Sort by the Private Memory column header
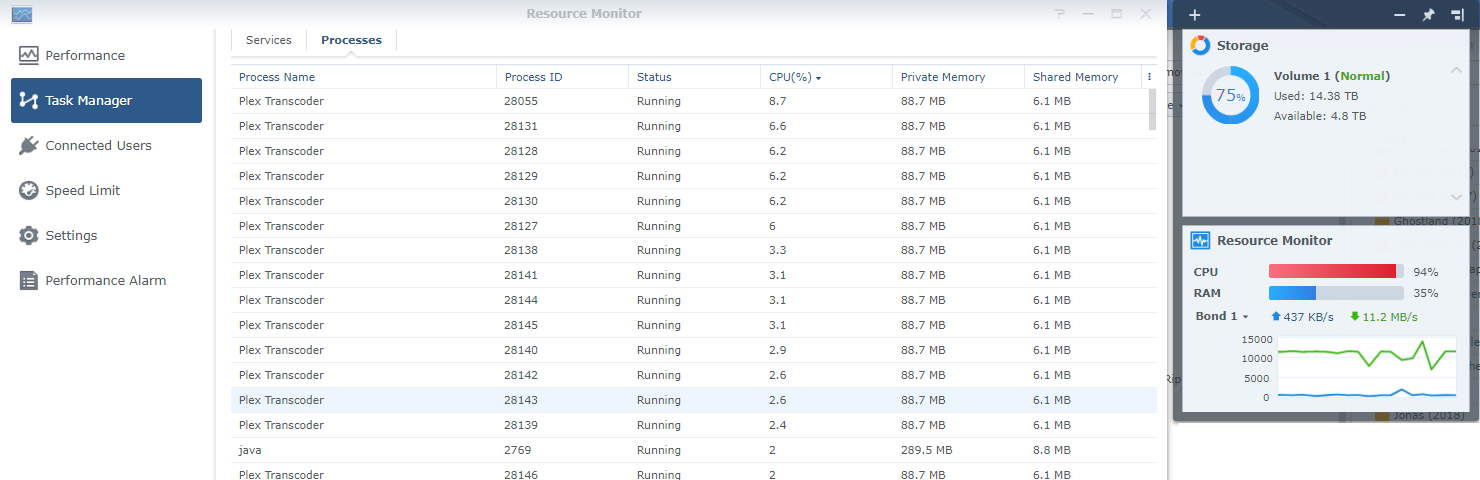This screenshot has height=480, width=1480. click(x=942, y=77)
